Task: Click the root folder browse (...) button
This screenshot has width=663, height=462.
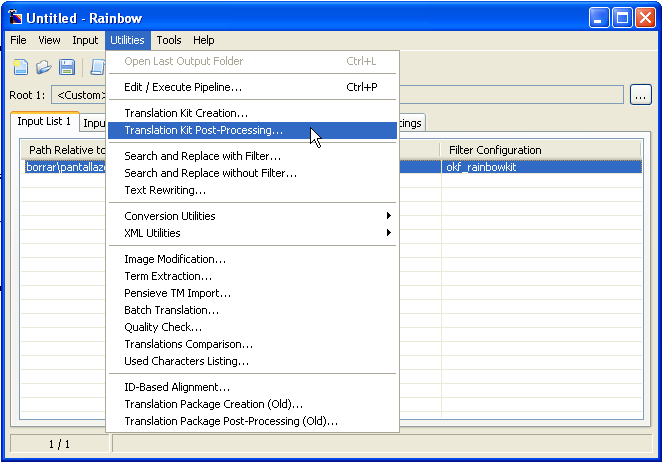Action: pyautogui.click(x=641, y=95)
